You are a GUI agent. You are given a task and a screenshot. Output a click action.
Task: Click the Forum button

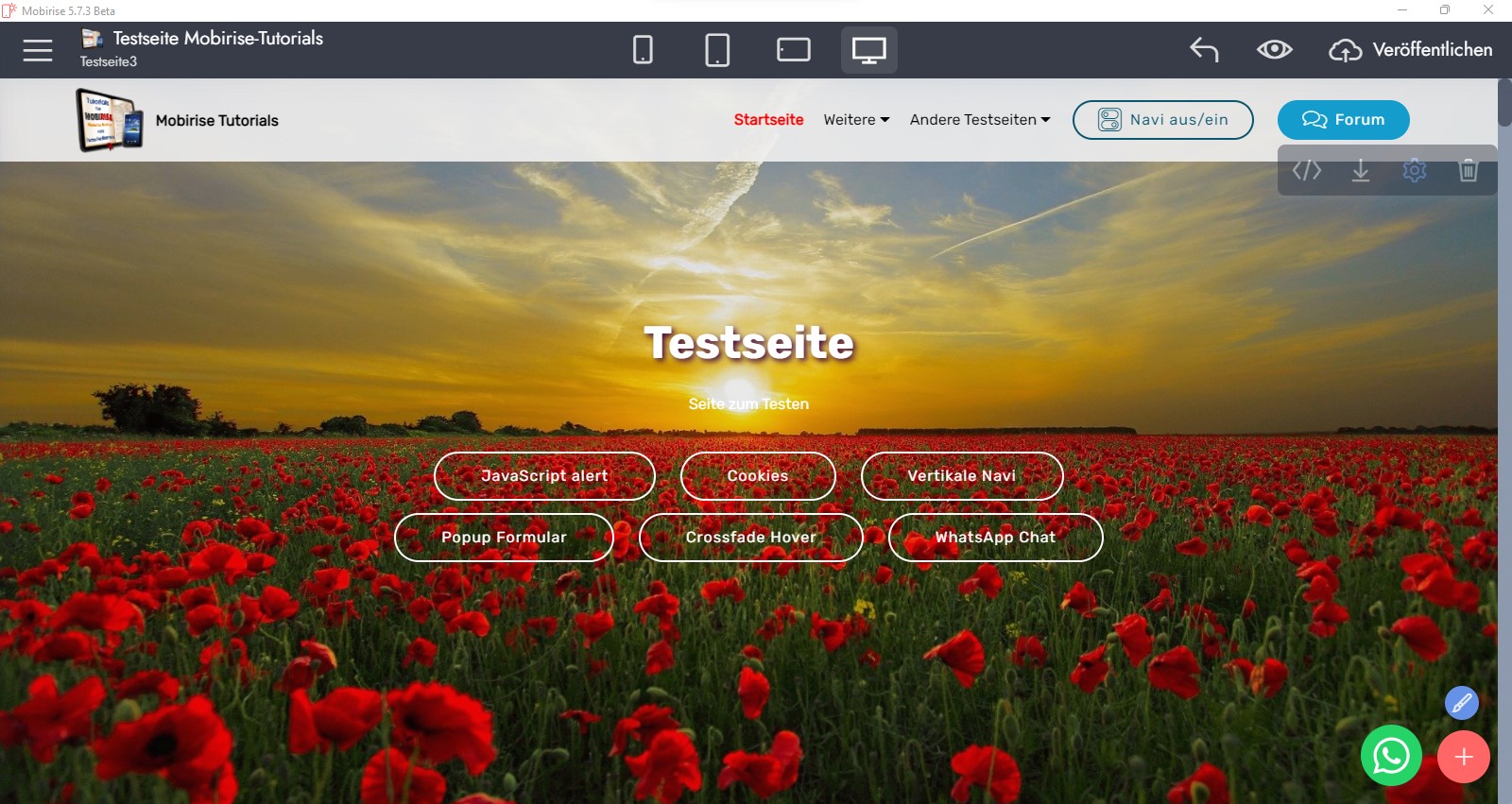click(x=1343, y=120)
